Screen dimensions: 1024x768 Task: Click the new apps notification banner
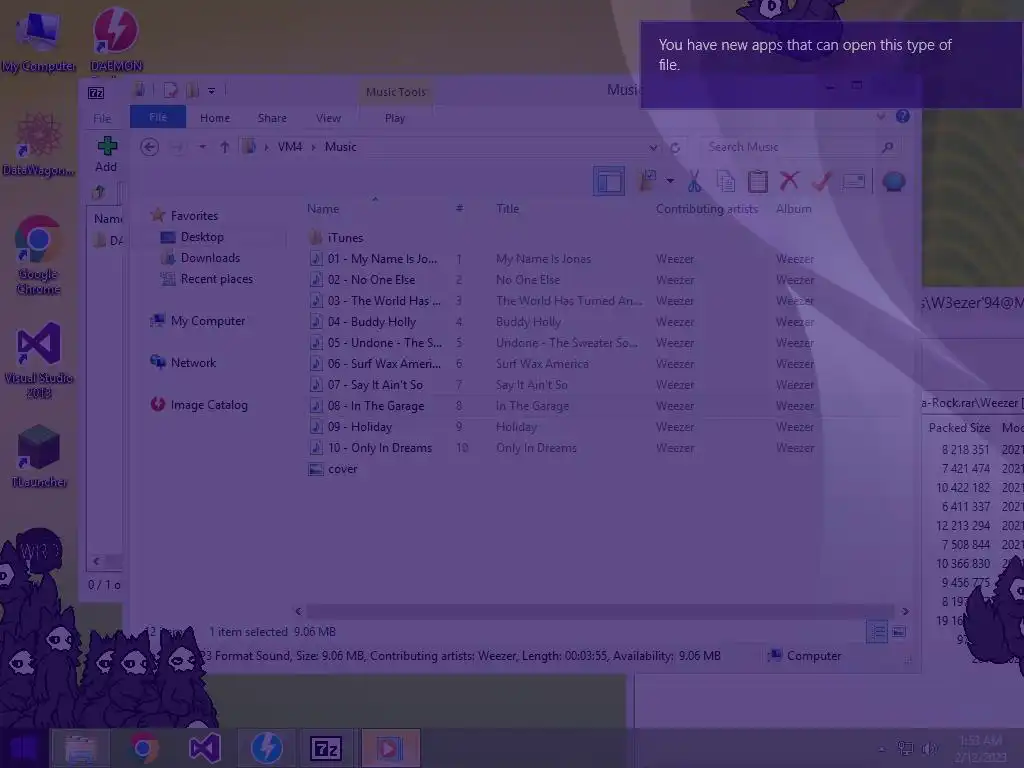831,65
